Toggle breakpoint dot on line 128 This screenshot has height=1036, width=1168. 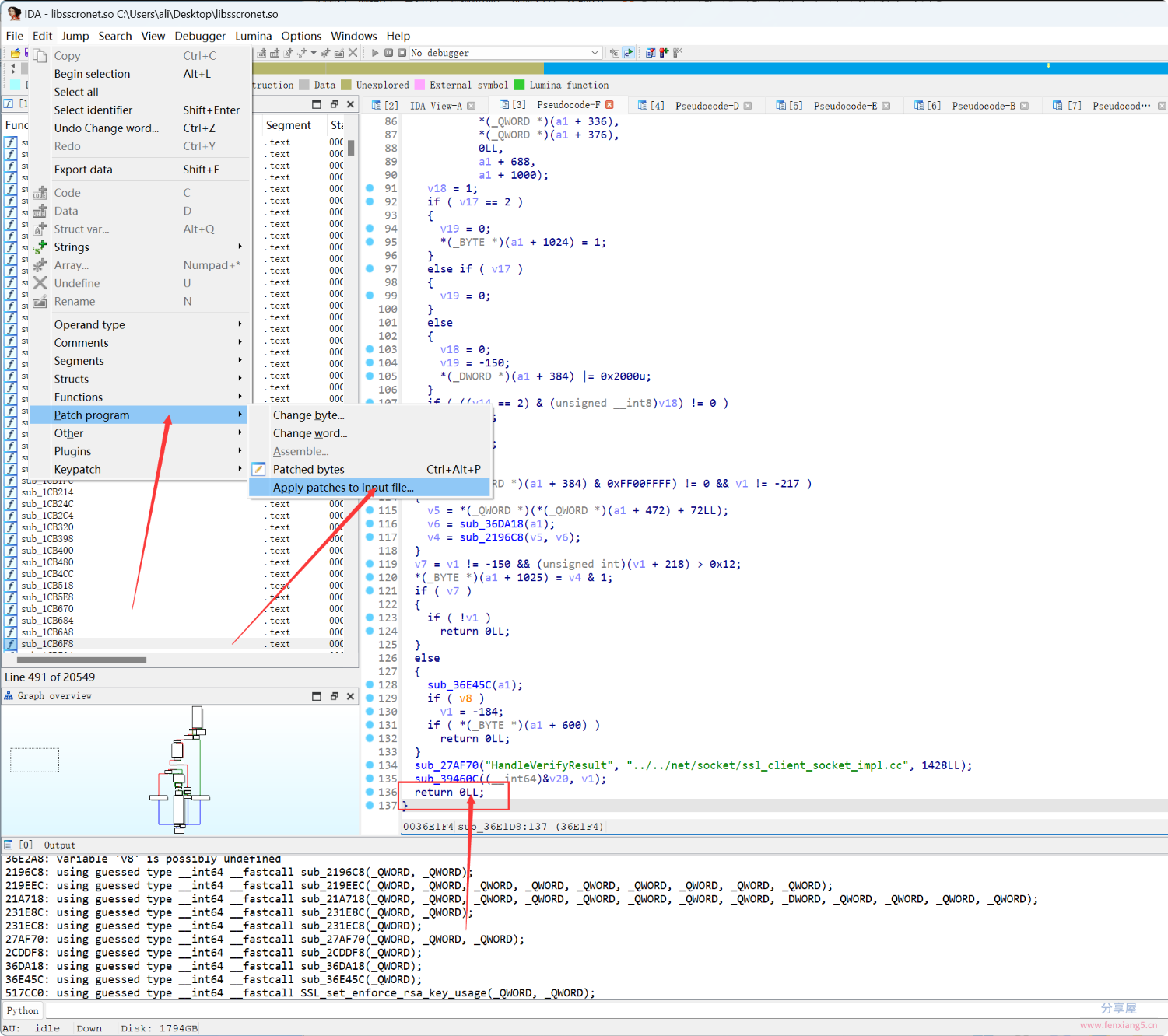coord(370,684)
